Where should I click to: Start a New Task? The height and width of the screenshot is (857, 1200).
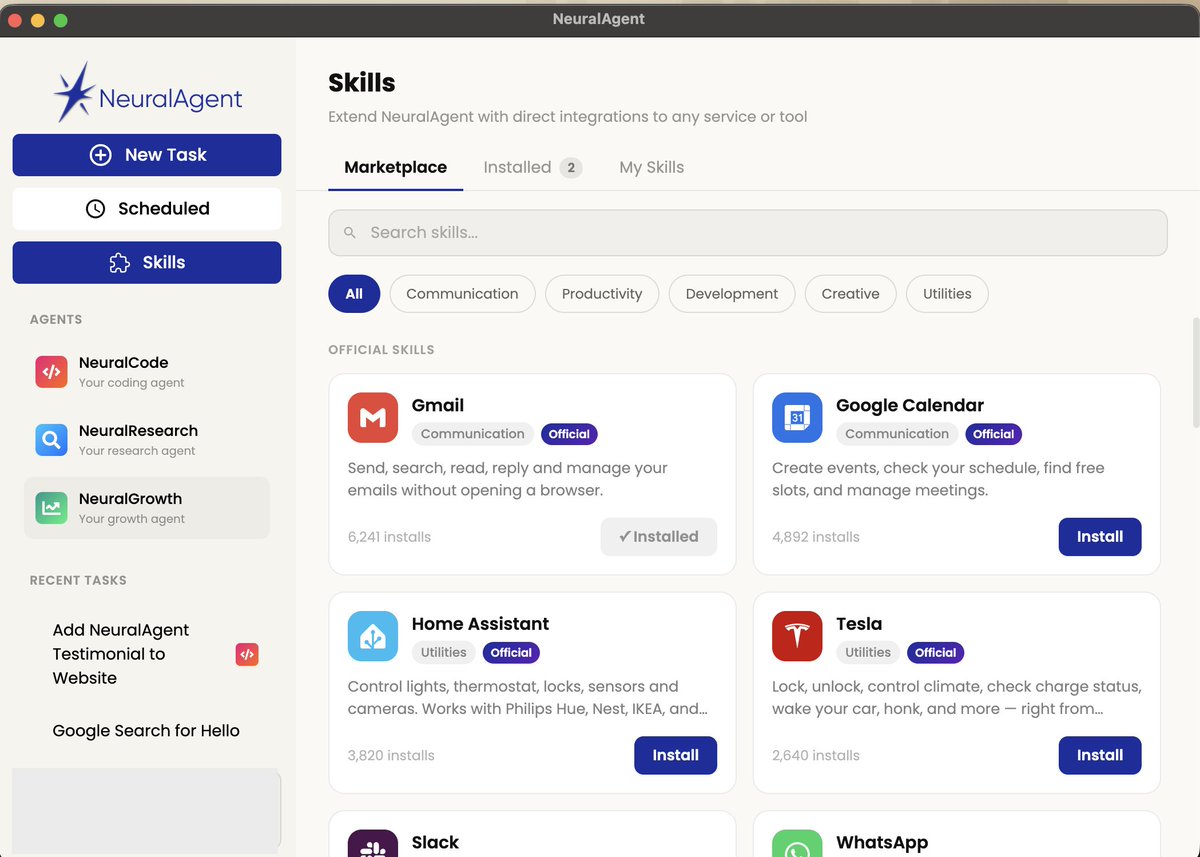[x=146, y=155]
